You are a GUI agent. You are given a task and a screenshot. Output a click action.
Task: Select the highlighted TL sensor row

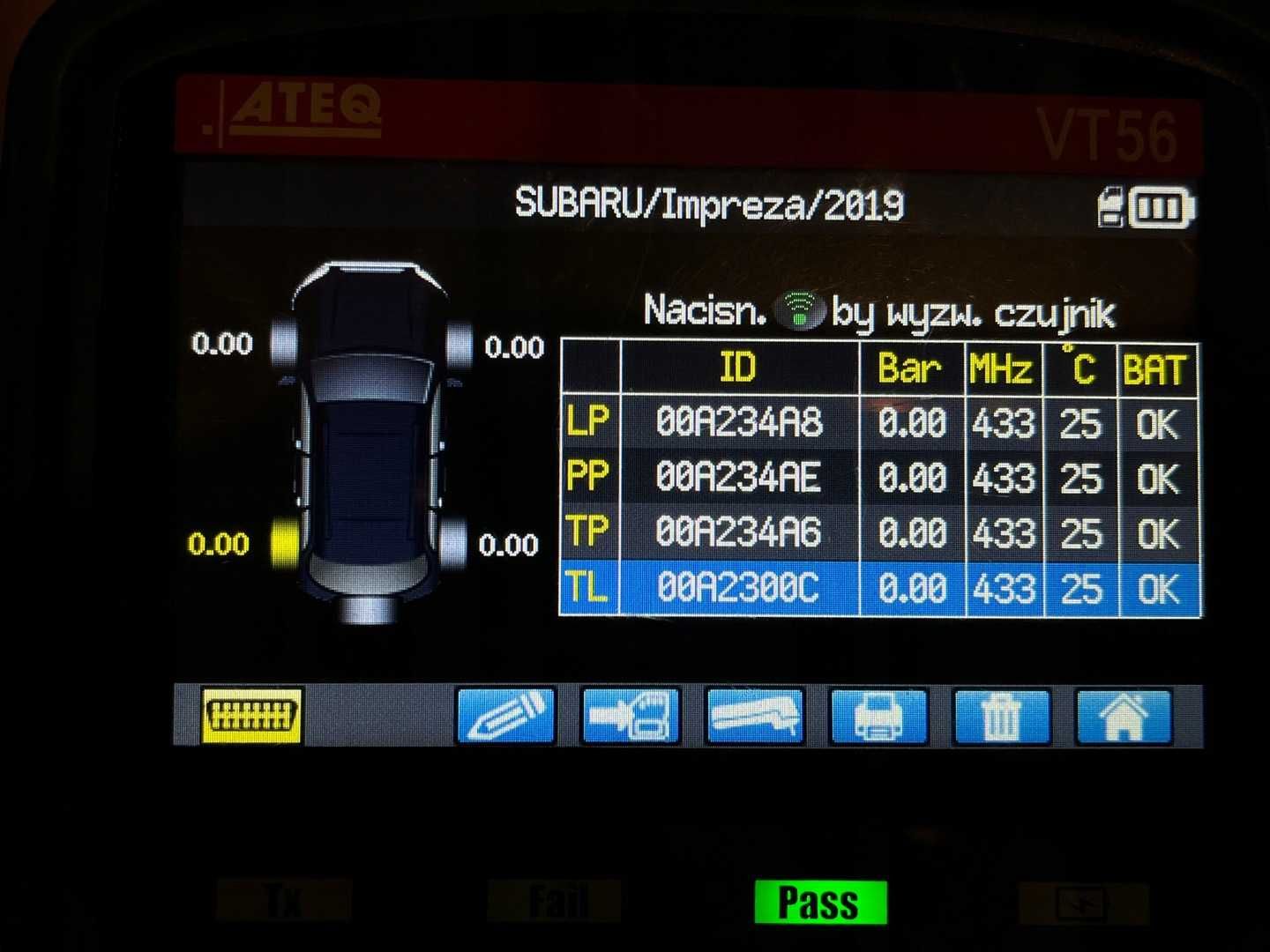tap(880, 588)
